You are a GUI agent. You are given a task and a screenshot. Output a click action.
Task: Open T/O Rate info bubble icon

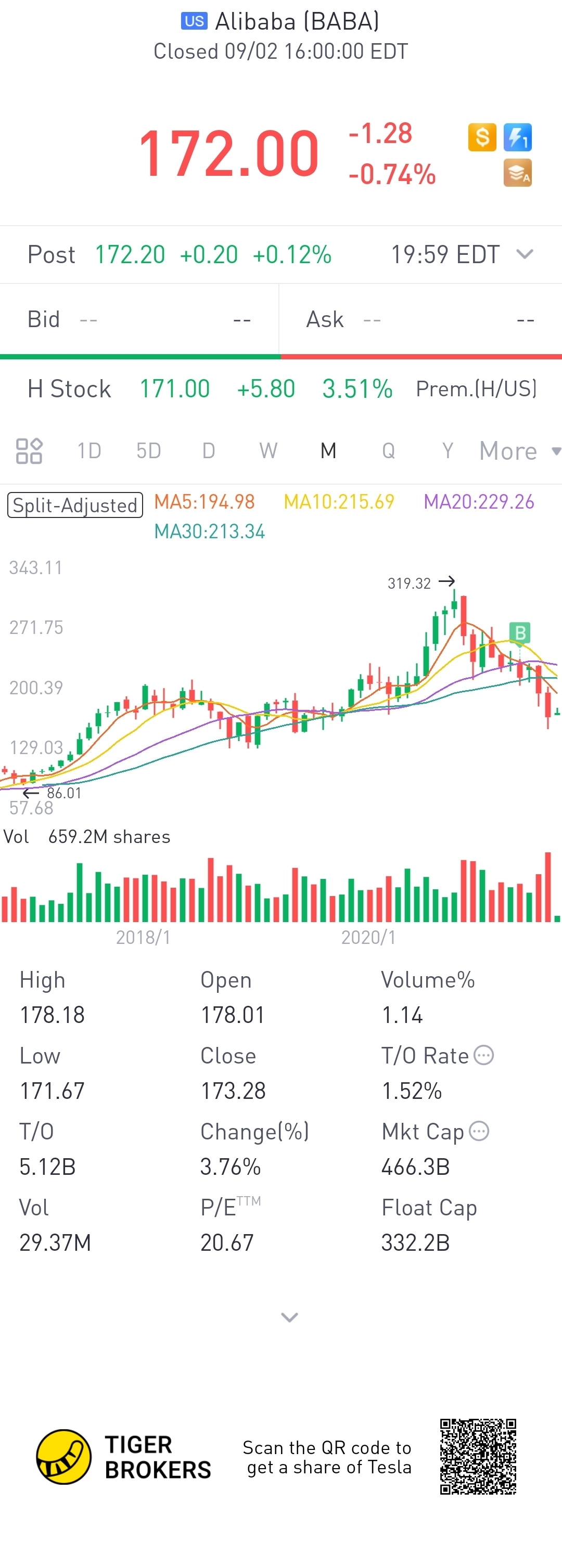pyautogui.click(x=483, y=1055)
